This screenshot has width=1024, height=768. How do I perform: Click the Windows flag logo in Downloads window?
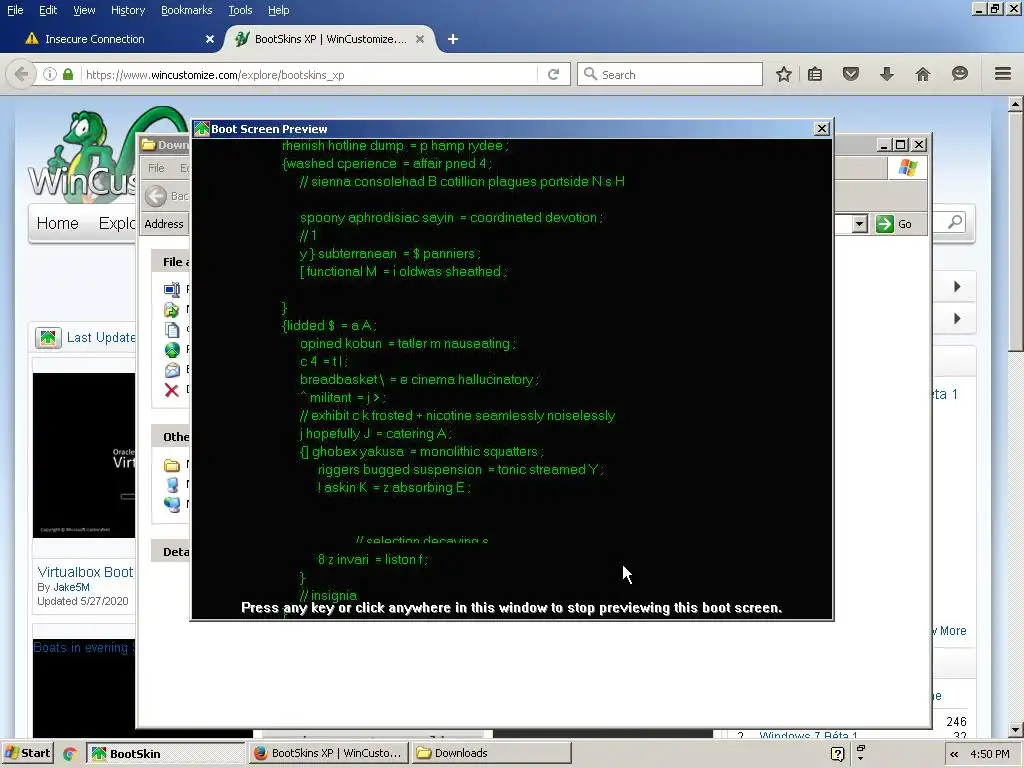[908, 168]
